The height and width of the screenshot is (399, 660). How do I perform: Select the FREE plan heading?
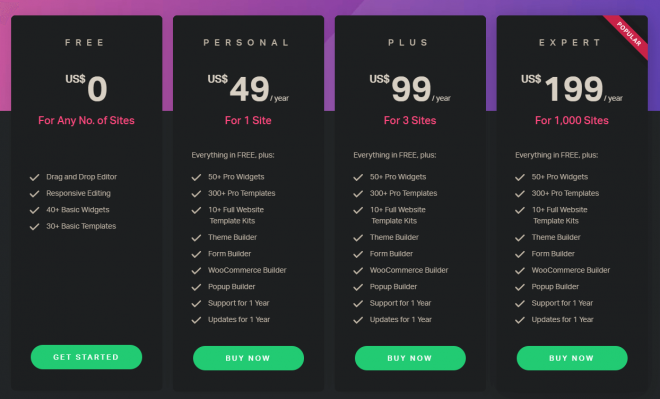(85, 43)
